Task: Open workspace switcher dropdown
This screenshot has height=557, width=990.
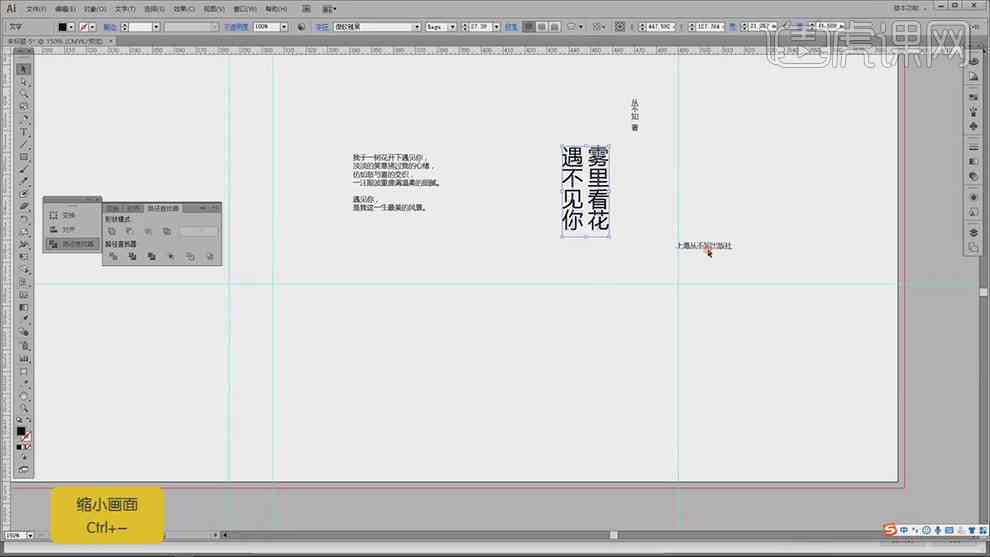Action: 910,8
